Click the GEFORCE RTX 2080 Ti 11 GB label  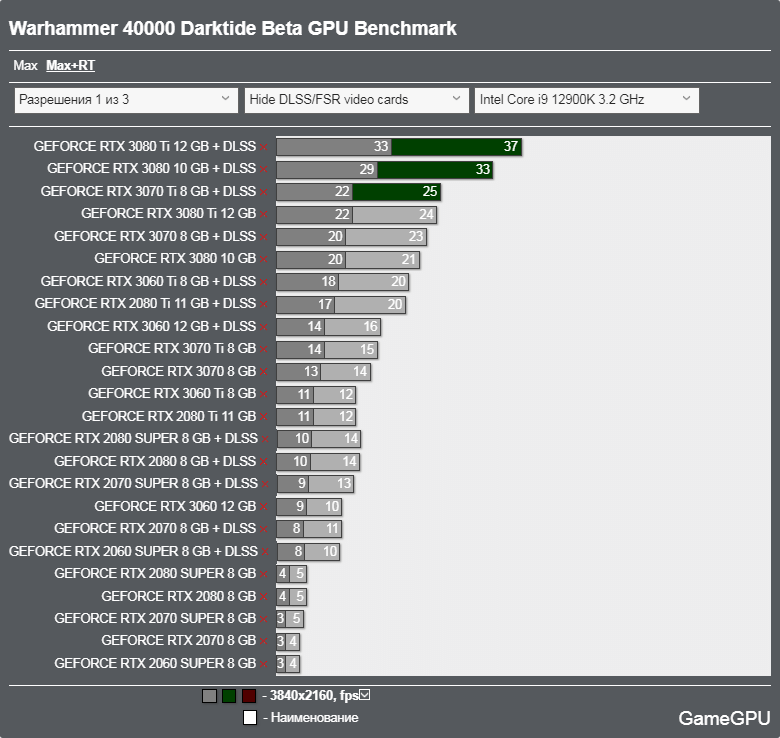pyautogui.click(x=169, y=417)
